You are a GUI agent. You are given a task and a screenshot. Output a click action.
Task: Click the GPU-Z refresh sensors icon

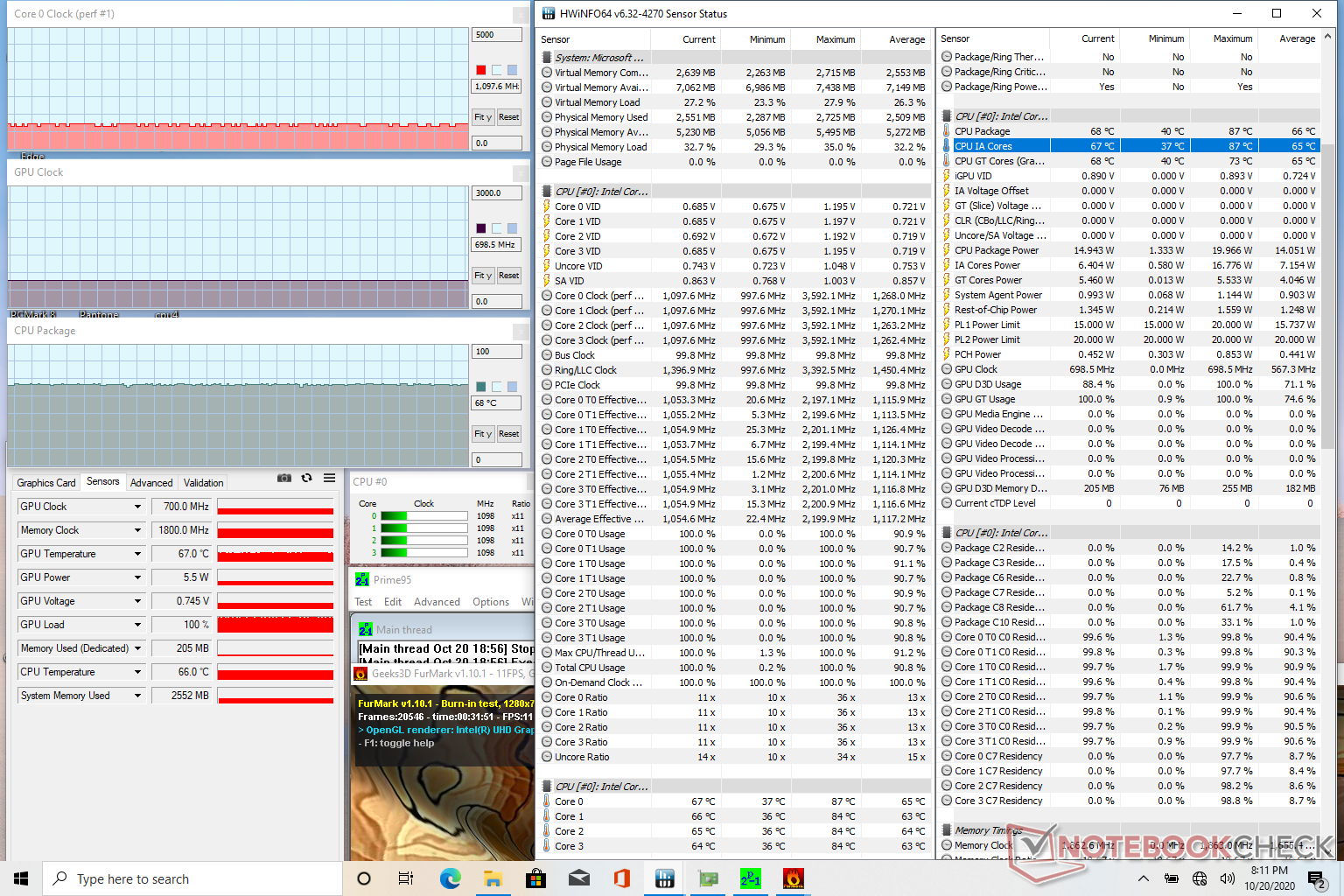pyautogui.click(x=306, y=479)
